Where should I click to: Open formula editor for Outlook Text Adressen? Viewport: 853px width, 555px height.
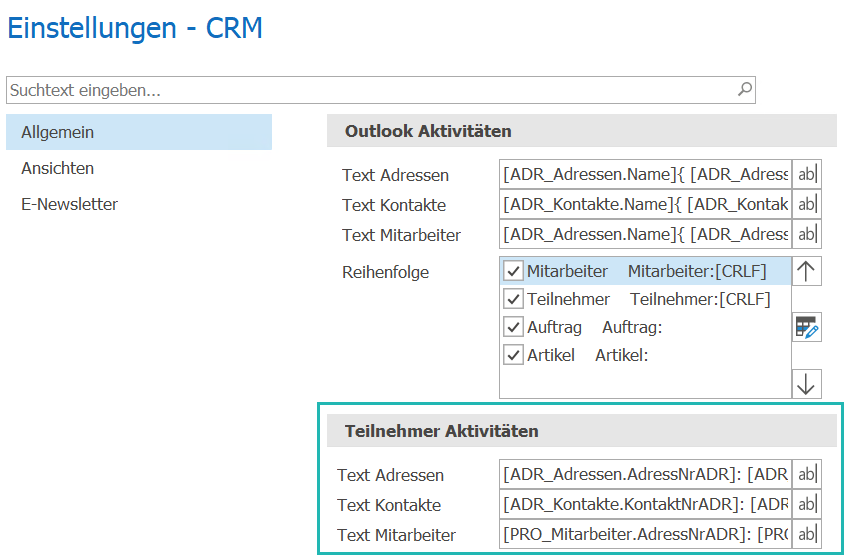[x=807, y=174]
